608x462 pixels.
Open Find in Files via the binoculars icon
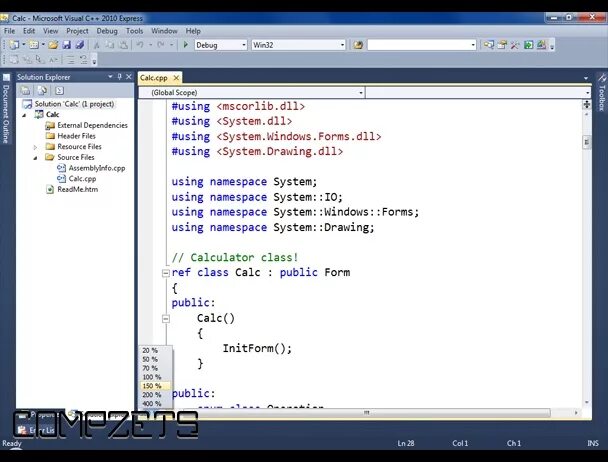[x=358, y=45]
